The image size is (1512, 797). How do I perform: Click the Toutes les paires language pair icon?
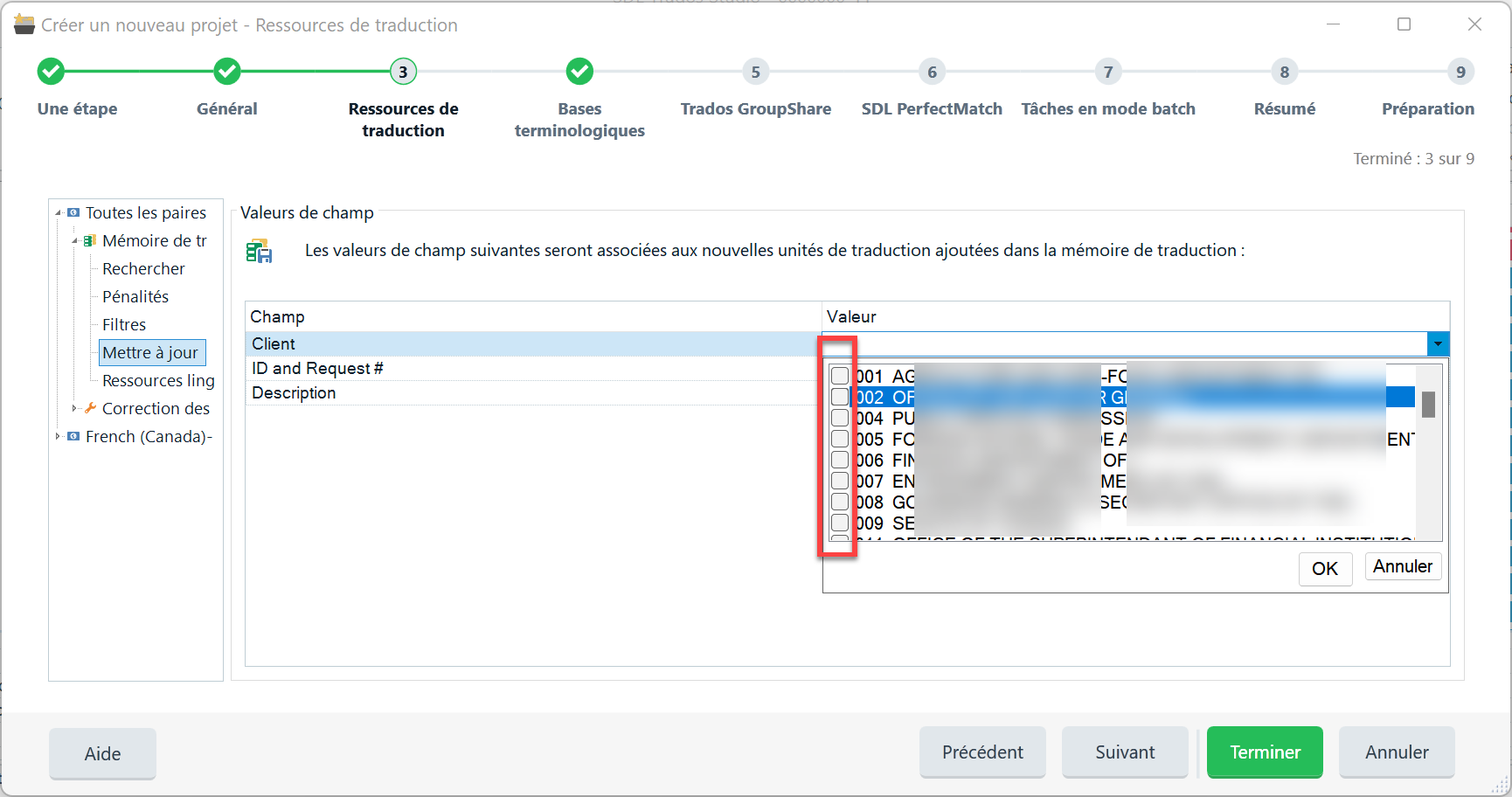(x=73, y=212)
